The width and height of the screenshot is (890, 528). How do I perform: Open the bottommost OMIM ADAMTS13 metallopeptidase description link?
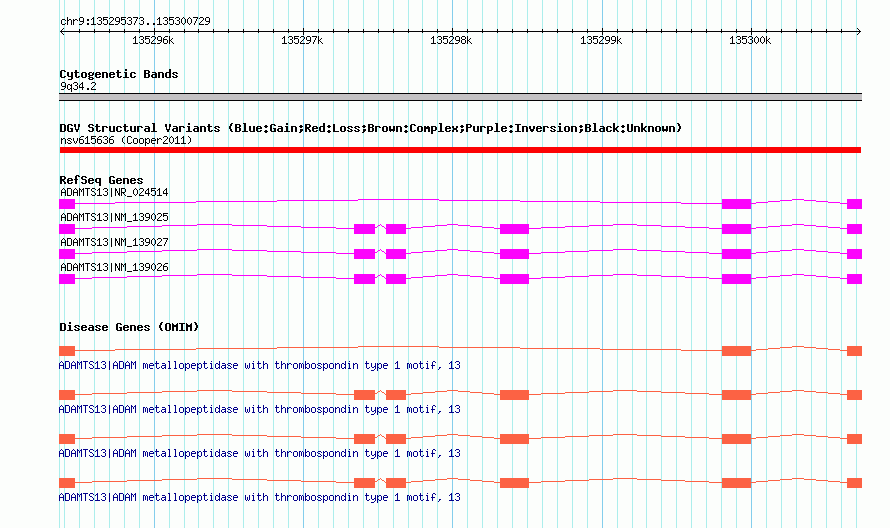[259, 497]
